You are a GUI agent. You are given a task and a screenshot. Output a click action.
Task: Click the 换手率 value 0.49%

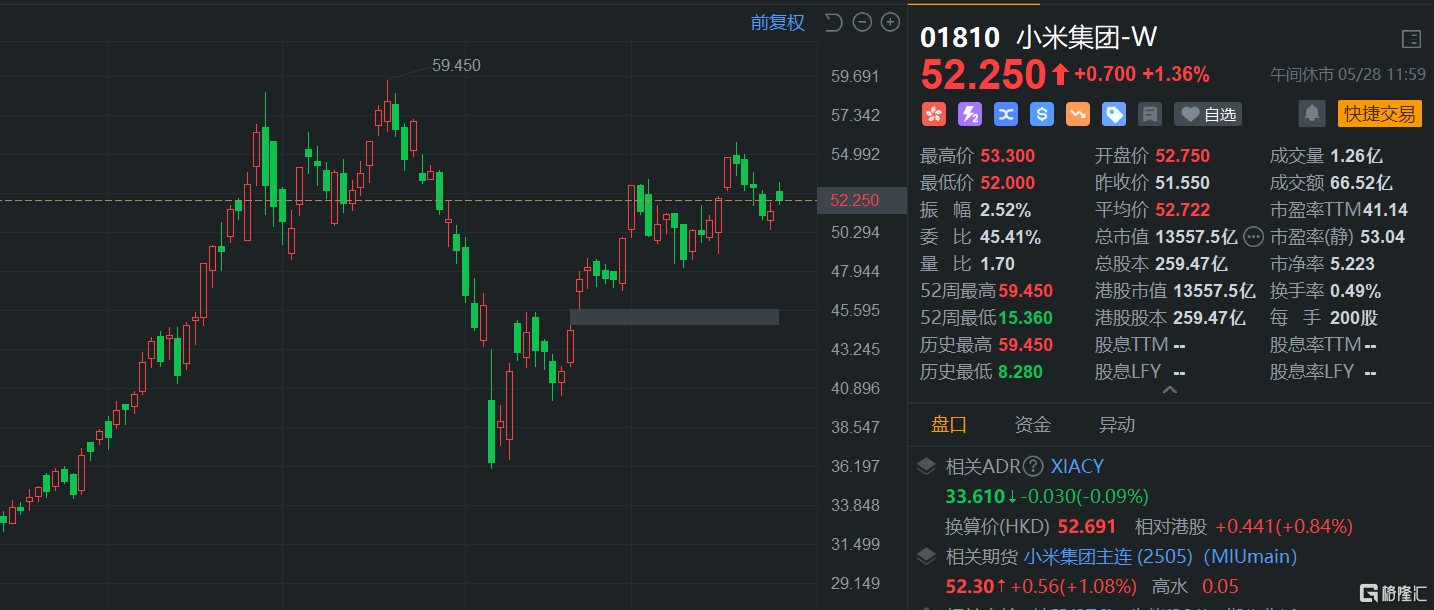coord(1355,291)
